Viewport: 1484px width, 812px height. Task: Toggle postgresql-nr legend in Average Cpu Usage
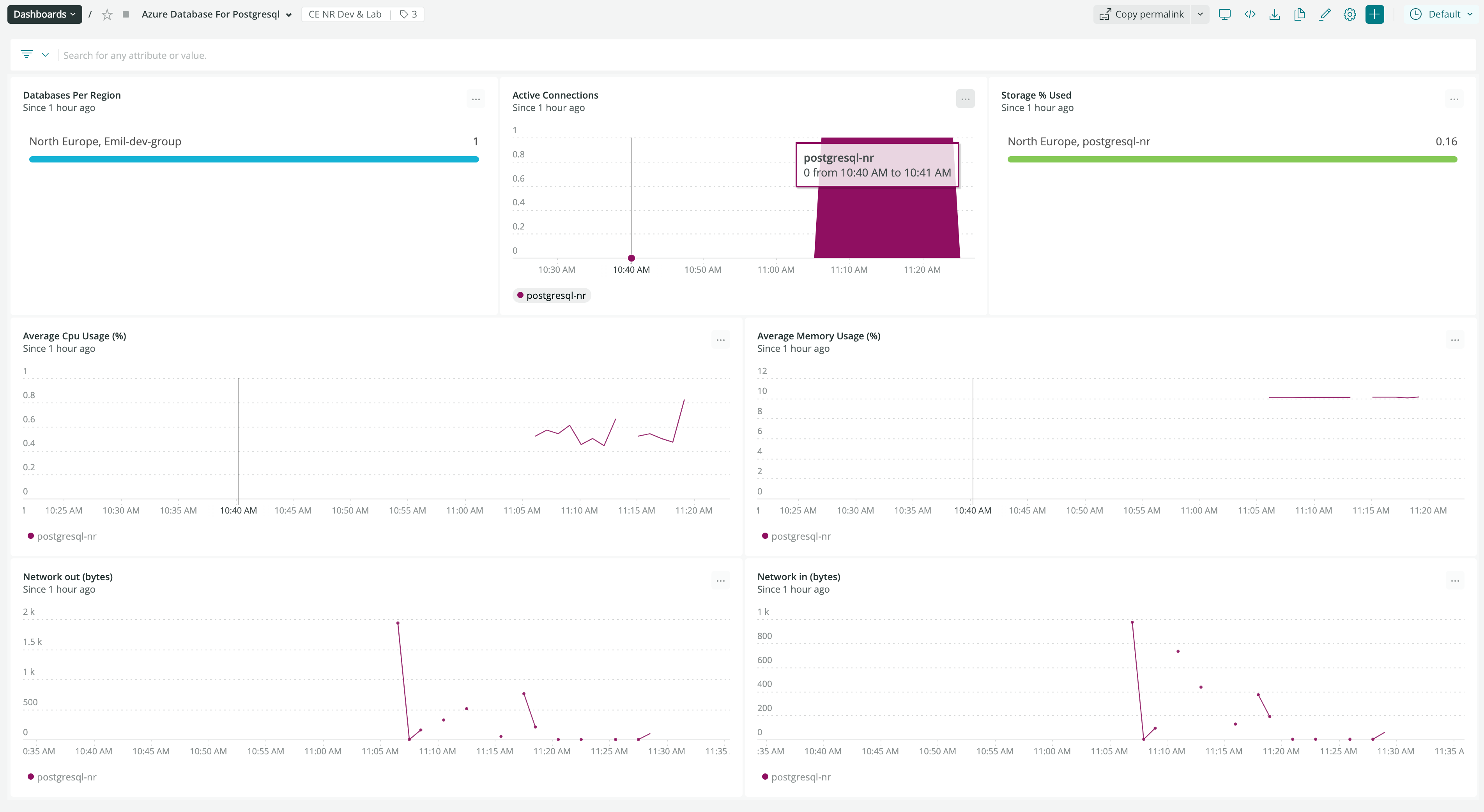[62, 536]
